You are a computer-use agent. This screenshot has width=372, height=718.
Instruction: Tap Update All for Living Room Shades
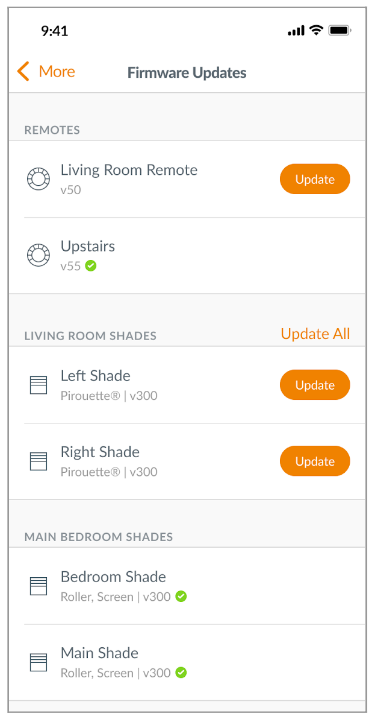(315, 334)
